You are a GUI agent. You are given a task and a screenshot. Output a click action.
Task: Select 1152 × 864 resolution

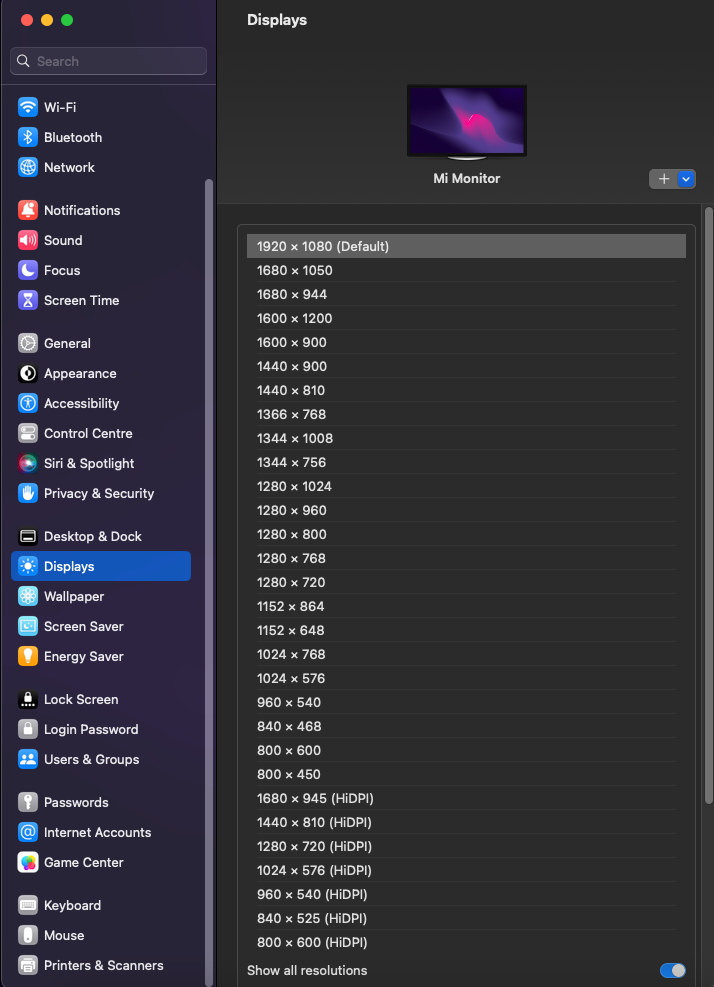click(466, 606)
